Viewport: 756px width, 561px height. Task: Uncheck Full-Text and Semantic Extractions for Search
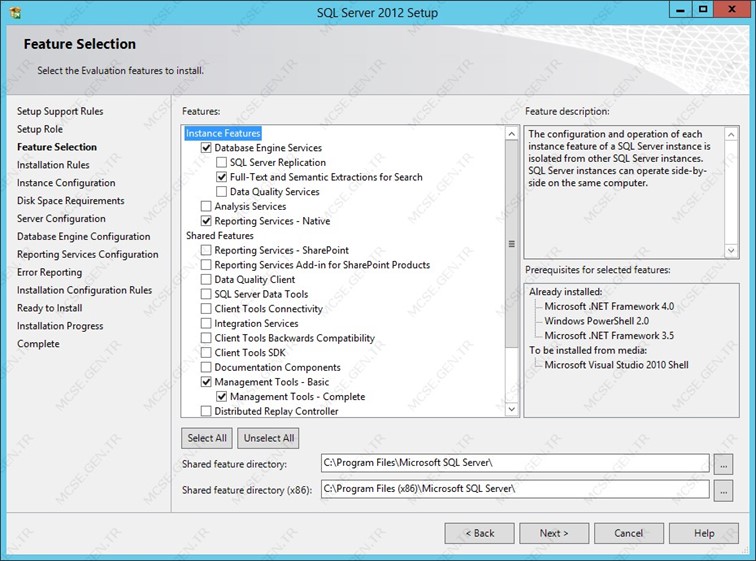click(221, 177)
